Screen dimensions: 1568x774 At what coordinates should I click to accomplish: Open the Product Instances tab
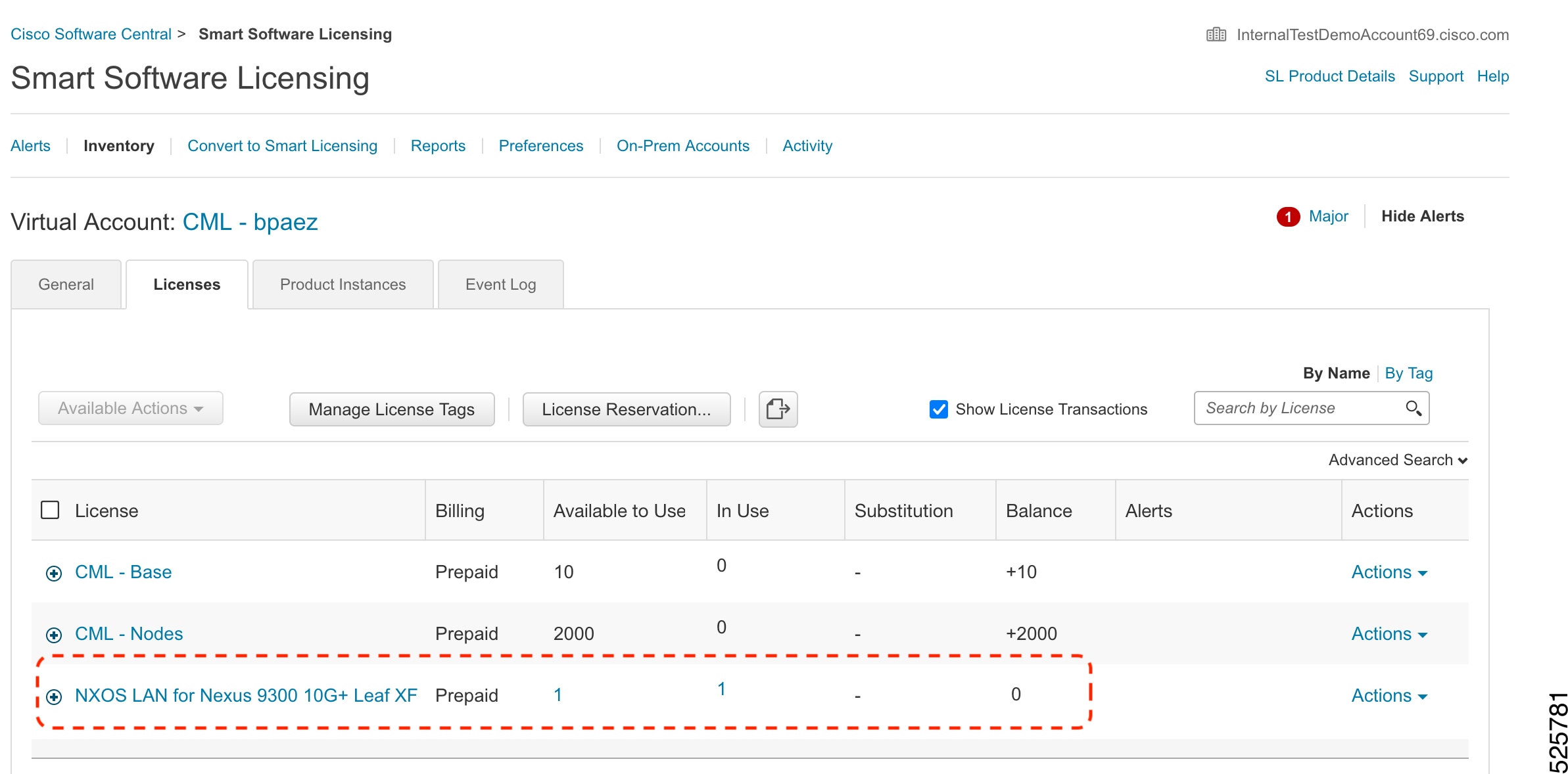pos(343,285)
